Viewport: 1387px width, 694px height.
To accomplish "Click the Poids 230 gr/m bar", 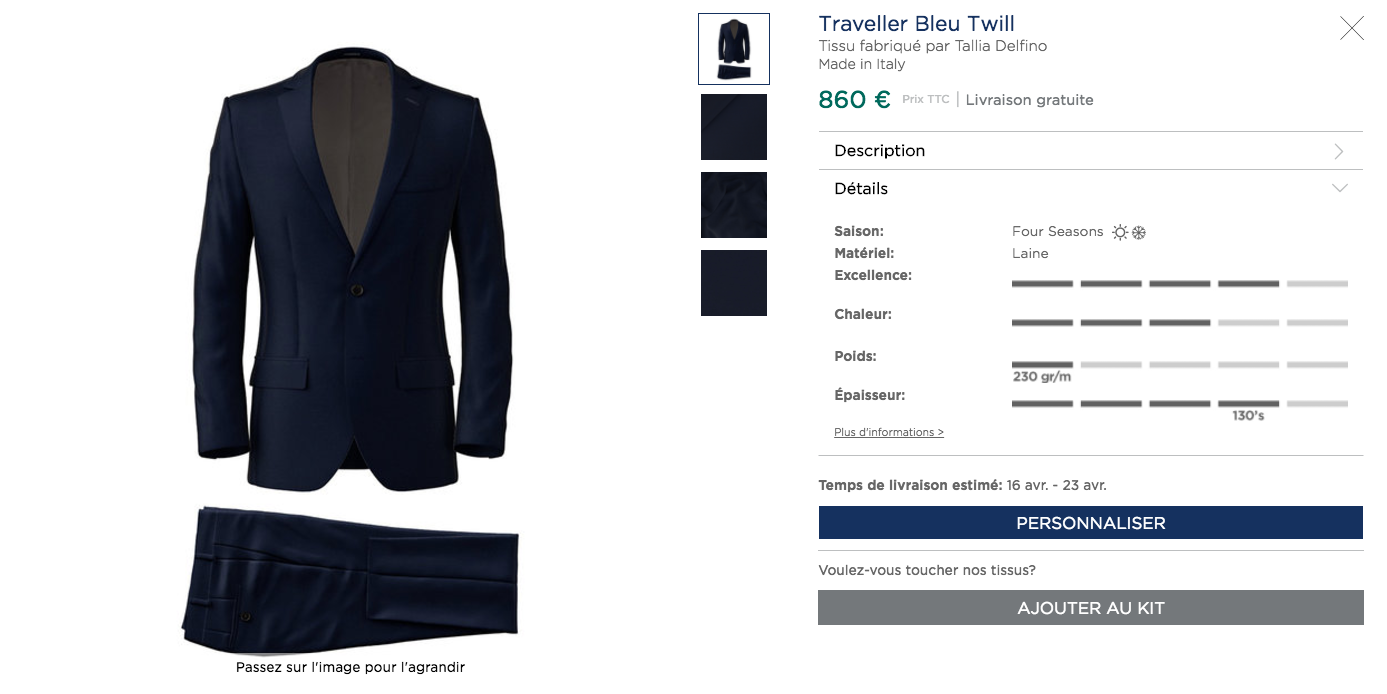I will pyautogui.click(x=1042, y=365).
